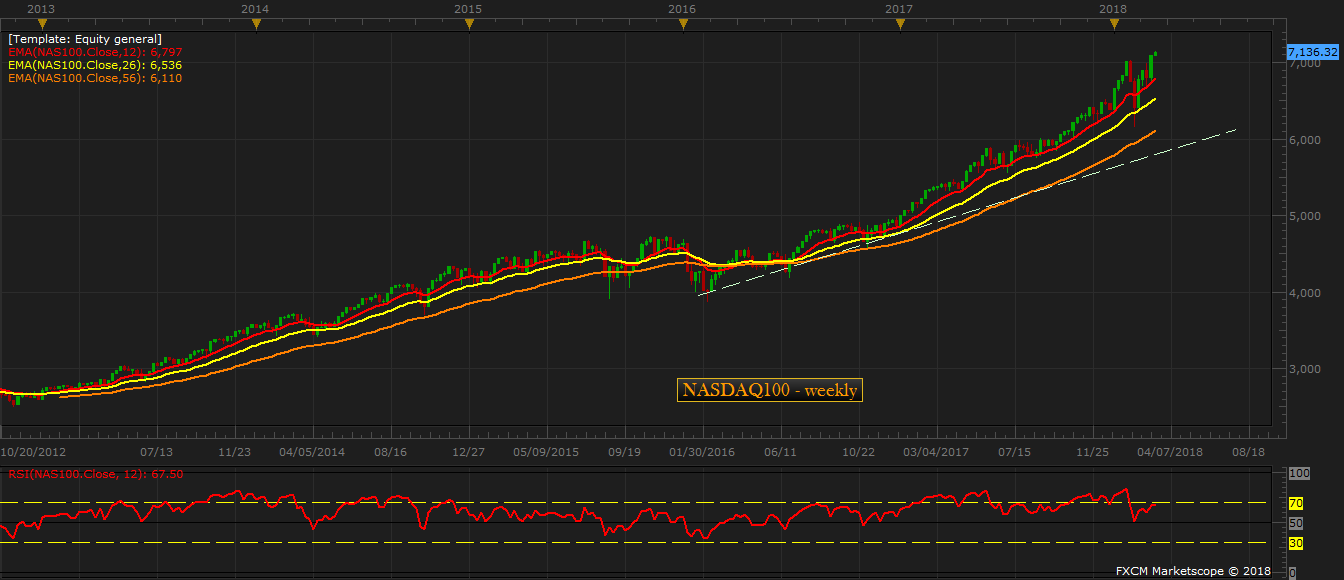The width and height of the screenshot is (1344, 580).
Task: Click the blue 7,136.32 current price tag
Action: pyautogui.click(x=1312, y=50)
